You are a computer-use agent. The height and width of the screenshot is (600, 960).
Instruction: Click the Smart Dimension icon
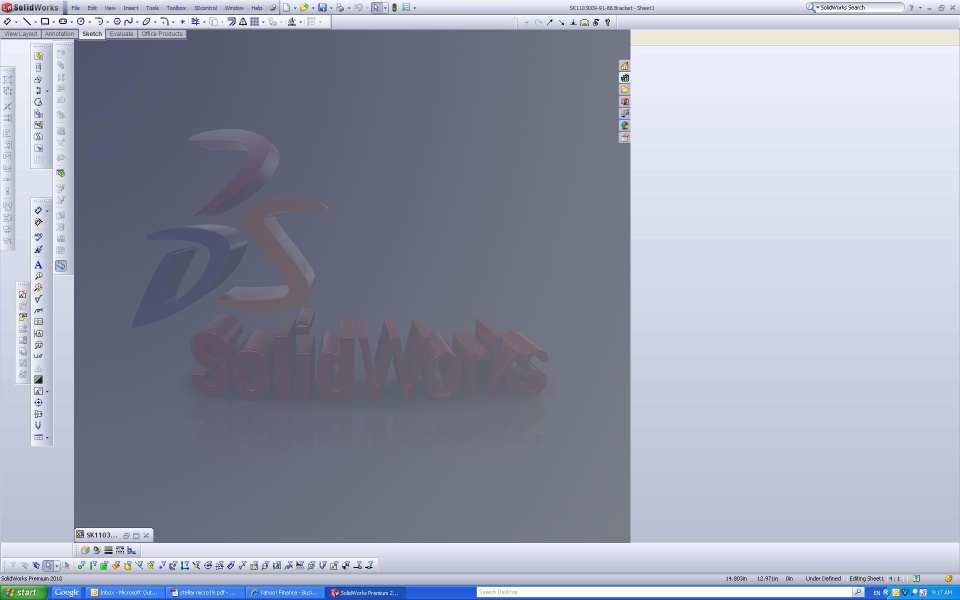tap(7, 21)
